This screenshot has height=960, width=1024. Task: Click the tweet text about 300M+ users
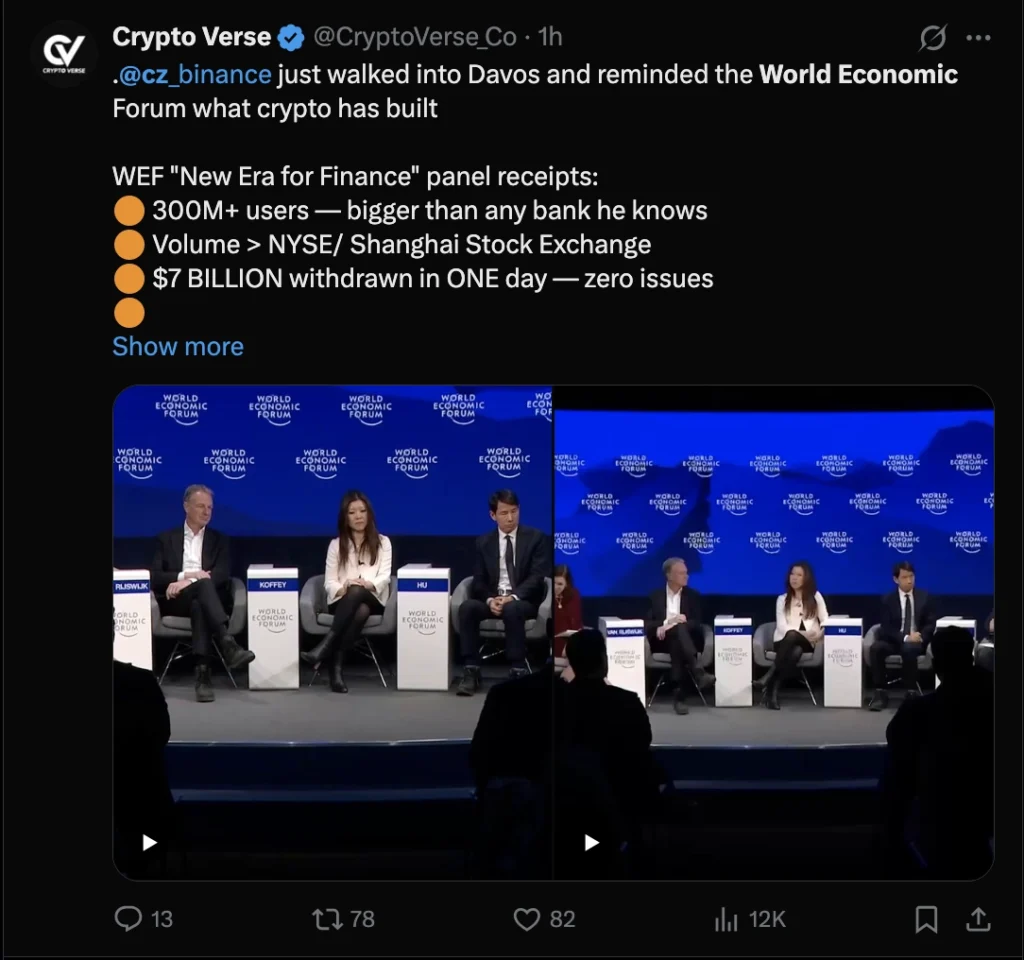click(430, 211)
